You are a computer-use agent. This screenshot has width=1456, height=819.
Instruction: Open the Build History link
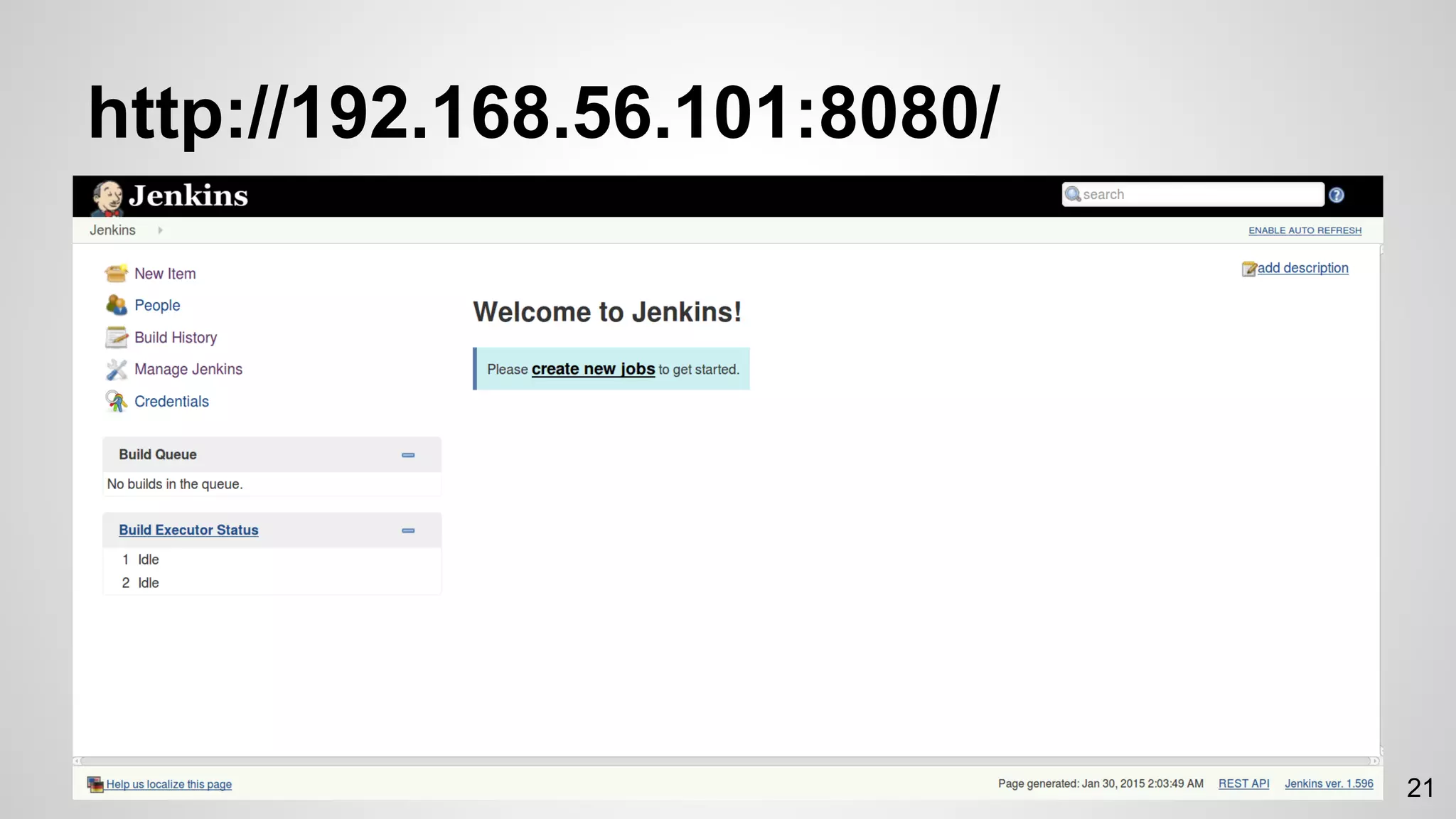pyautogui.click(x=176, y=338)
